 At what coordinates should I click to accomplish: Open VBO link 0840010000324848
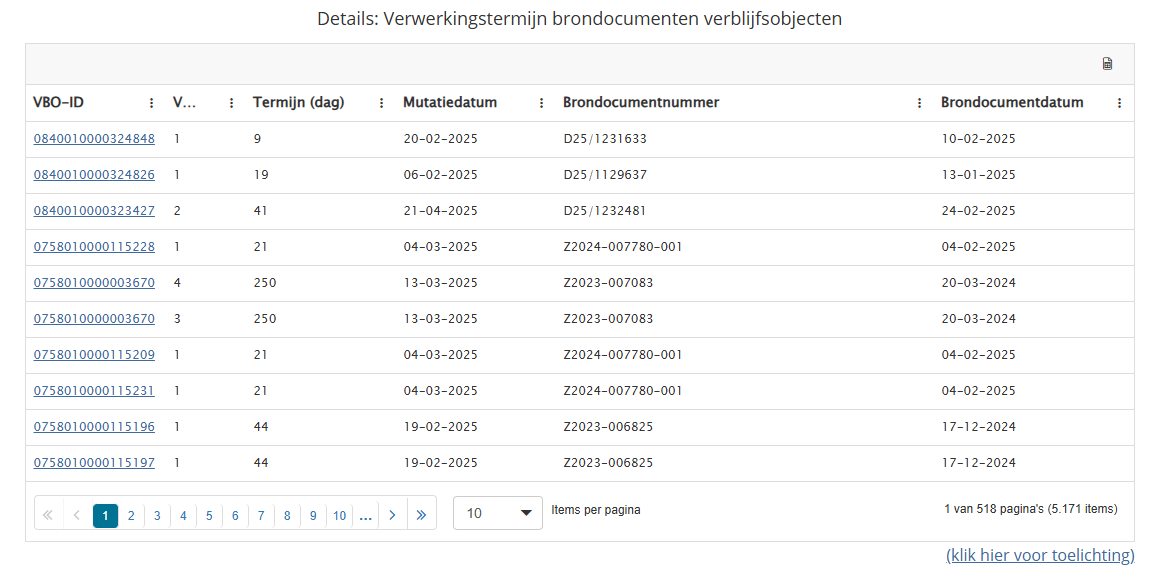coord(95,139)
